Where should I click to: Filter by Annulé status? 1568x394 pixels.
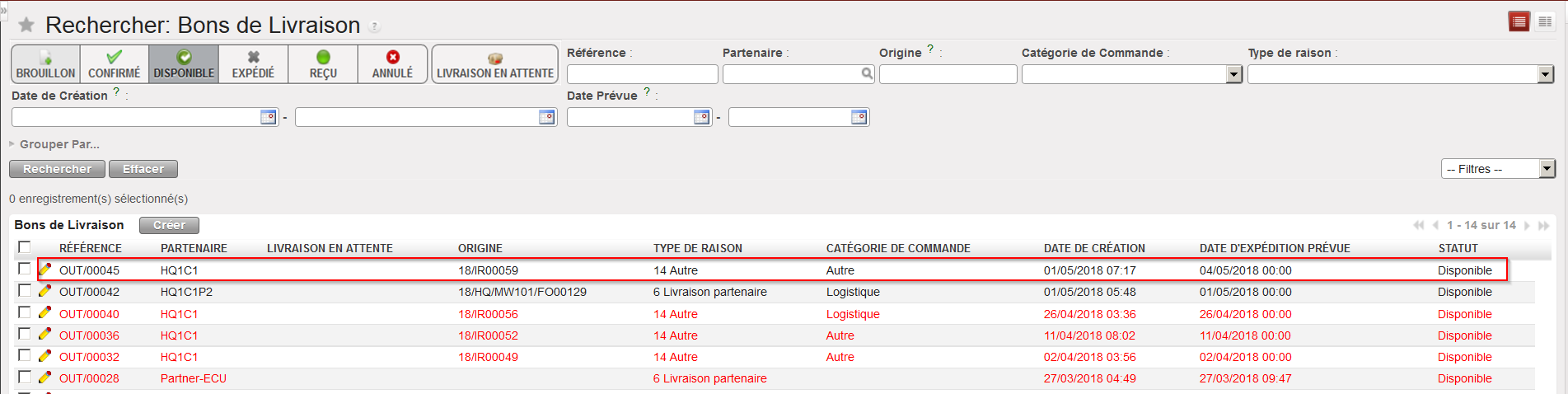coord(392,64)
